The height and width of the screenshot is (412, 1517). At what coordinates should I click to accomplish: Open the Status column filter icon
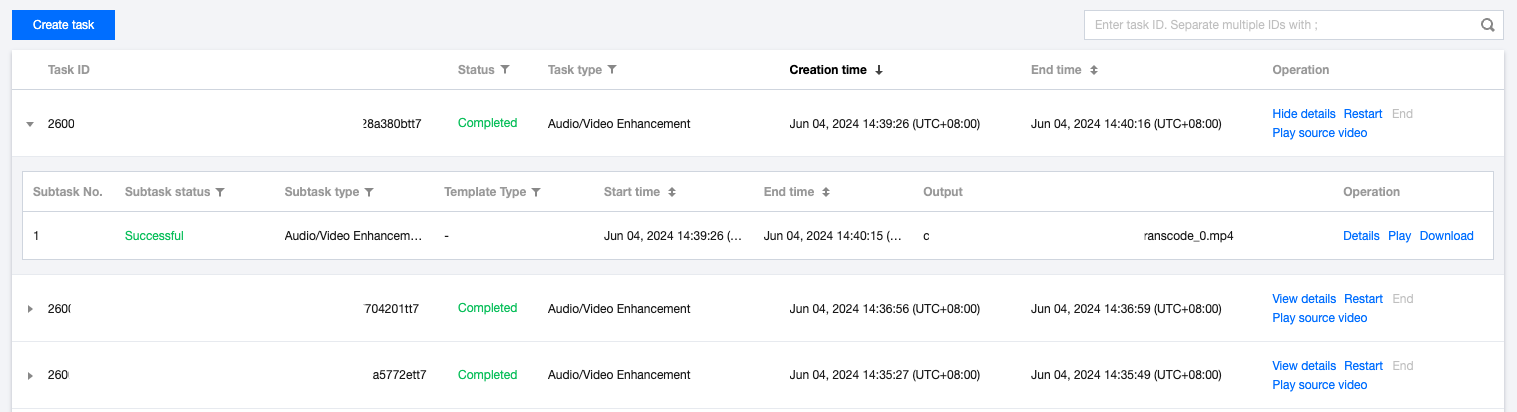pos(505,70)
